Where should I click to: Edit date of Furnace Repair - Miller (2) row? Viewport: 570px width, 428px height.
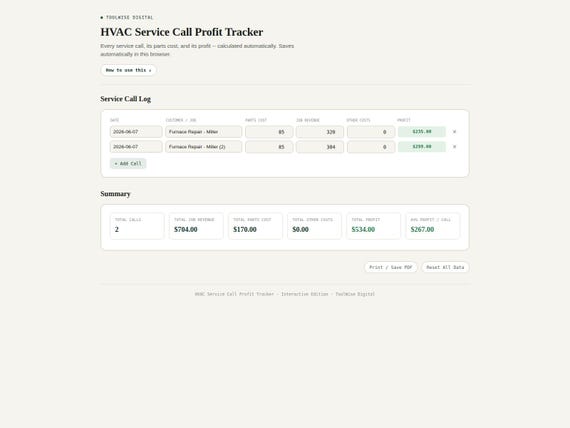point(136,147)
